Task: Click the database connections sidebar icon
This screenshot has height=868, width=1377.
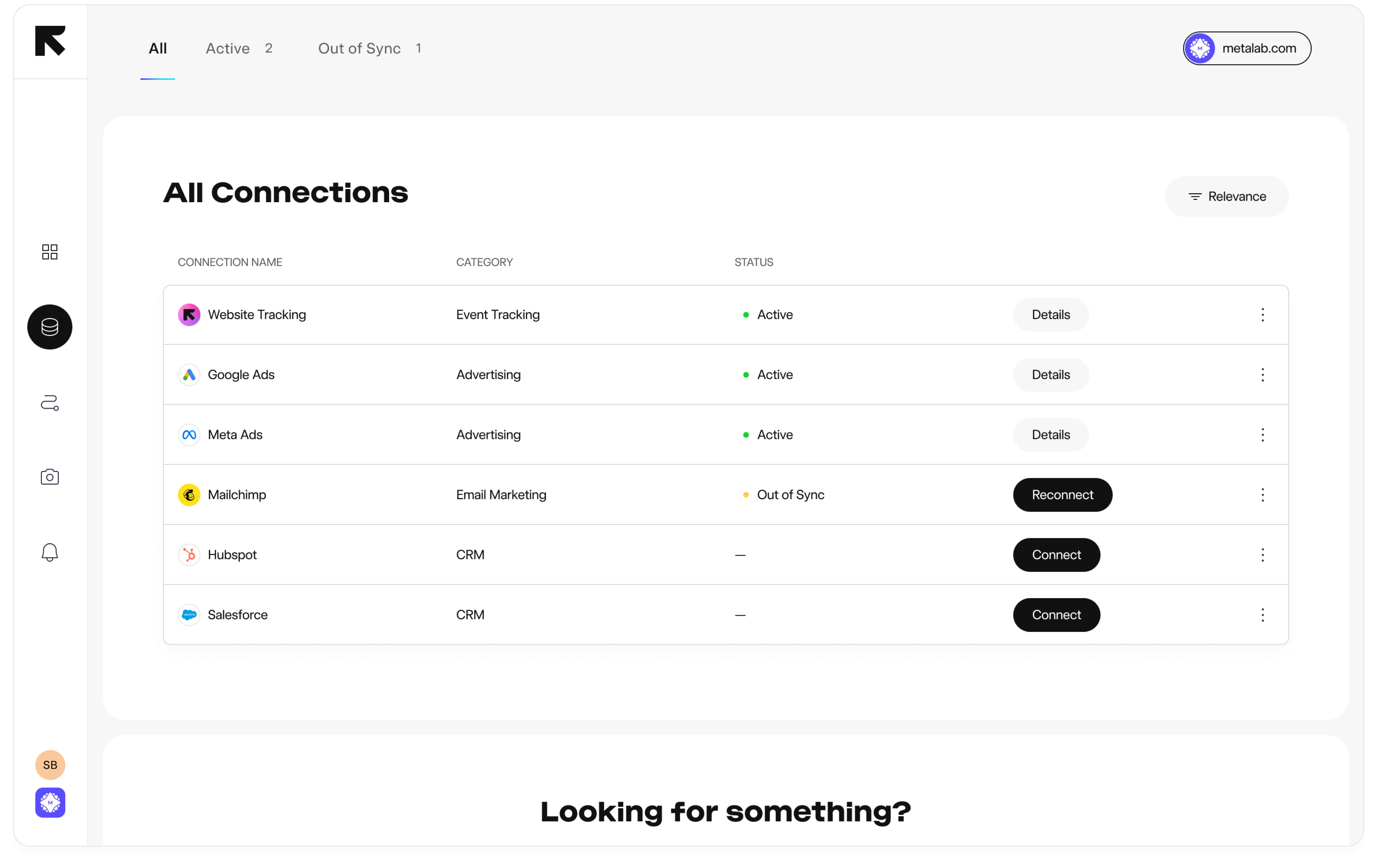Action: pyautogui.click(x=50, y=327)
